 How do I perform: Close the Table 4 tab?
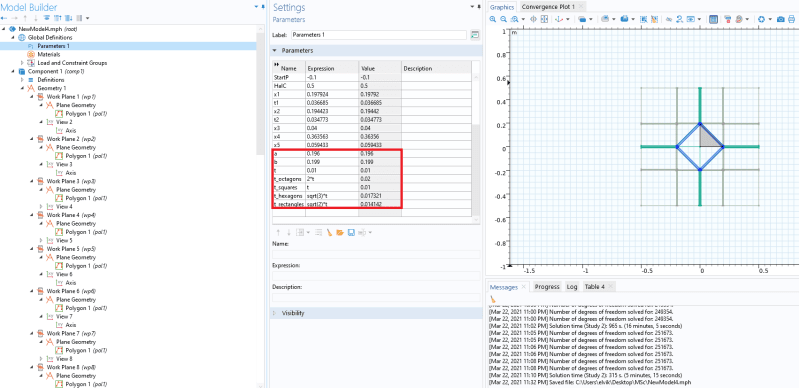(610, 286)
